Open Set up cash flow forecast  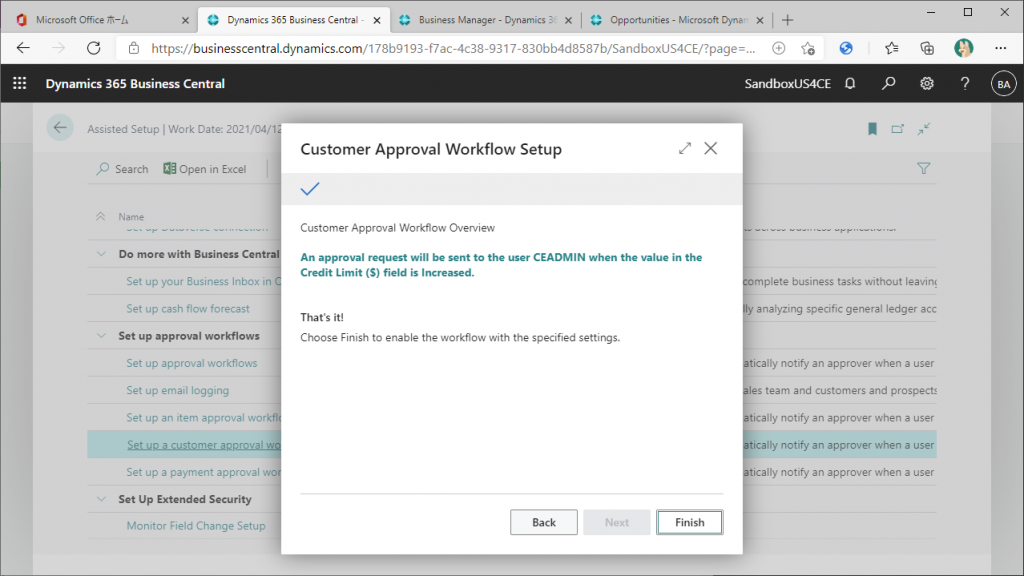click(188, 308)
